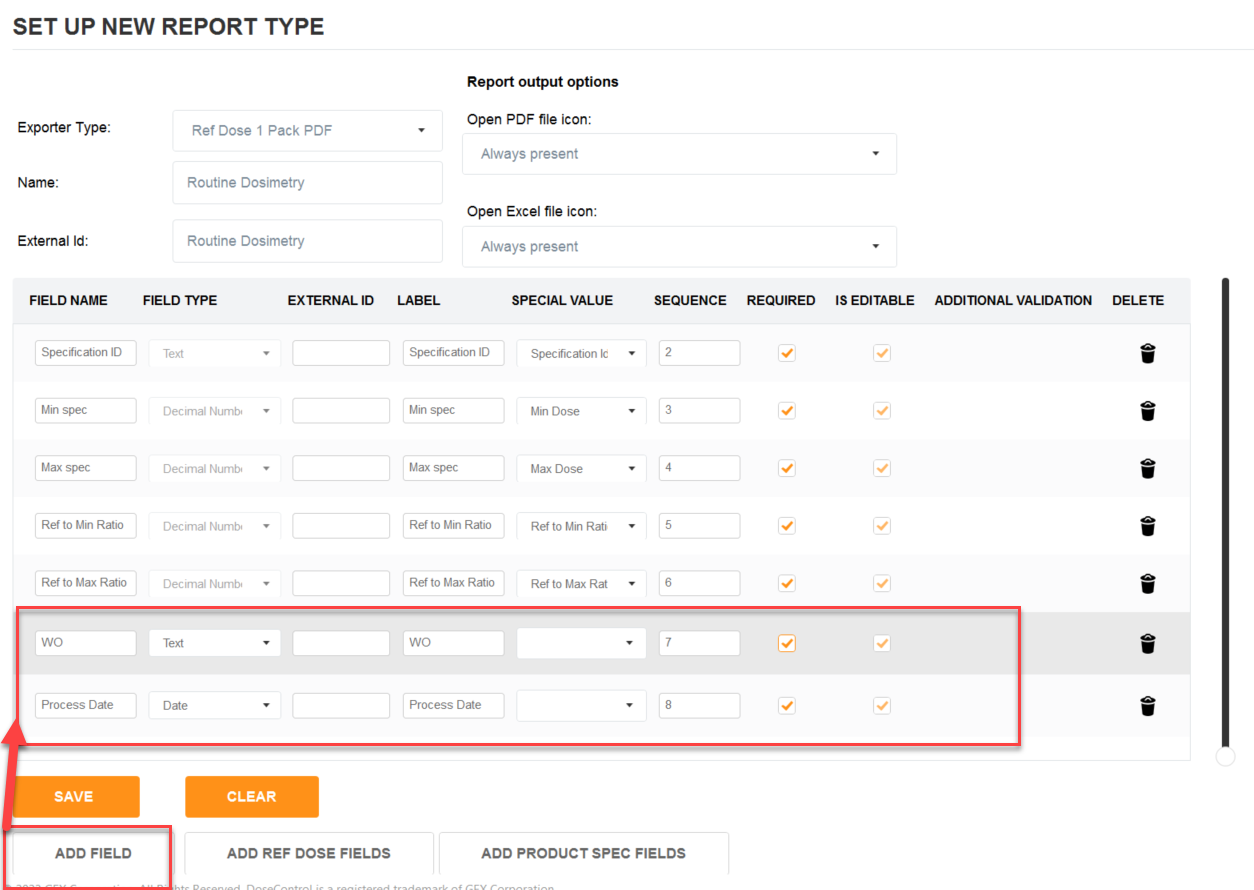Open Field Type dropdown for Process Date
Viewport: 1254px width, 890px height.
[x=214, y=705]
